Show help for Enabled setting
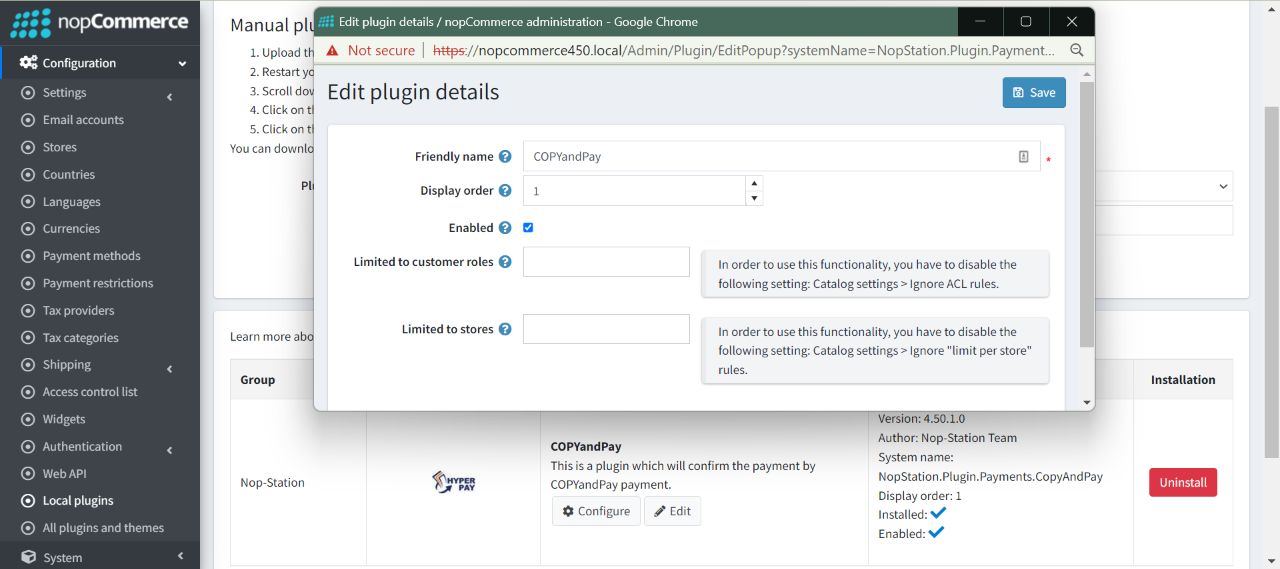Viewport: 1280px width, 569px height. [x=505, y=228]
